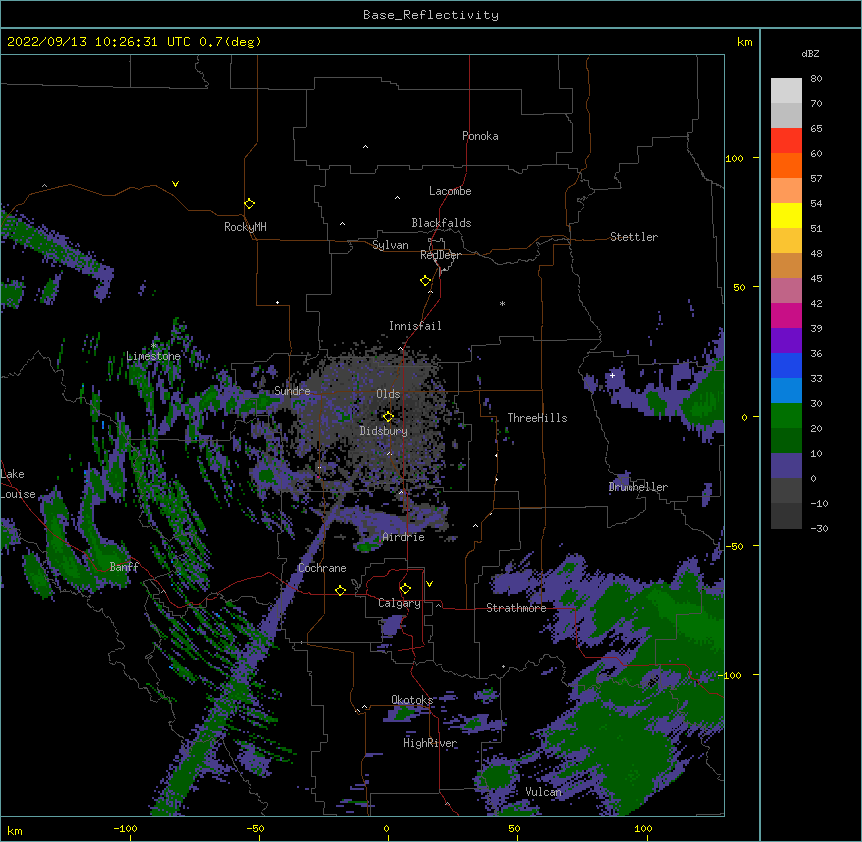This screenshot has width=862, height=842.
Task: Select the orange 57-60 dBZ legend swatch
Action: point(786,165)
